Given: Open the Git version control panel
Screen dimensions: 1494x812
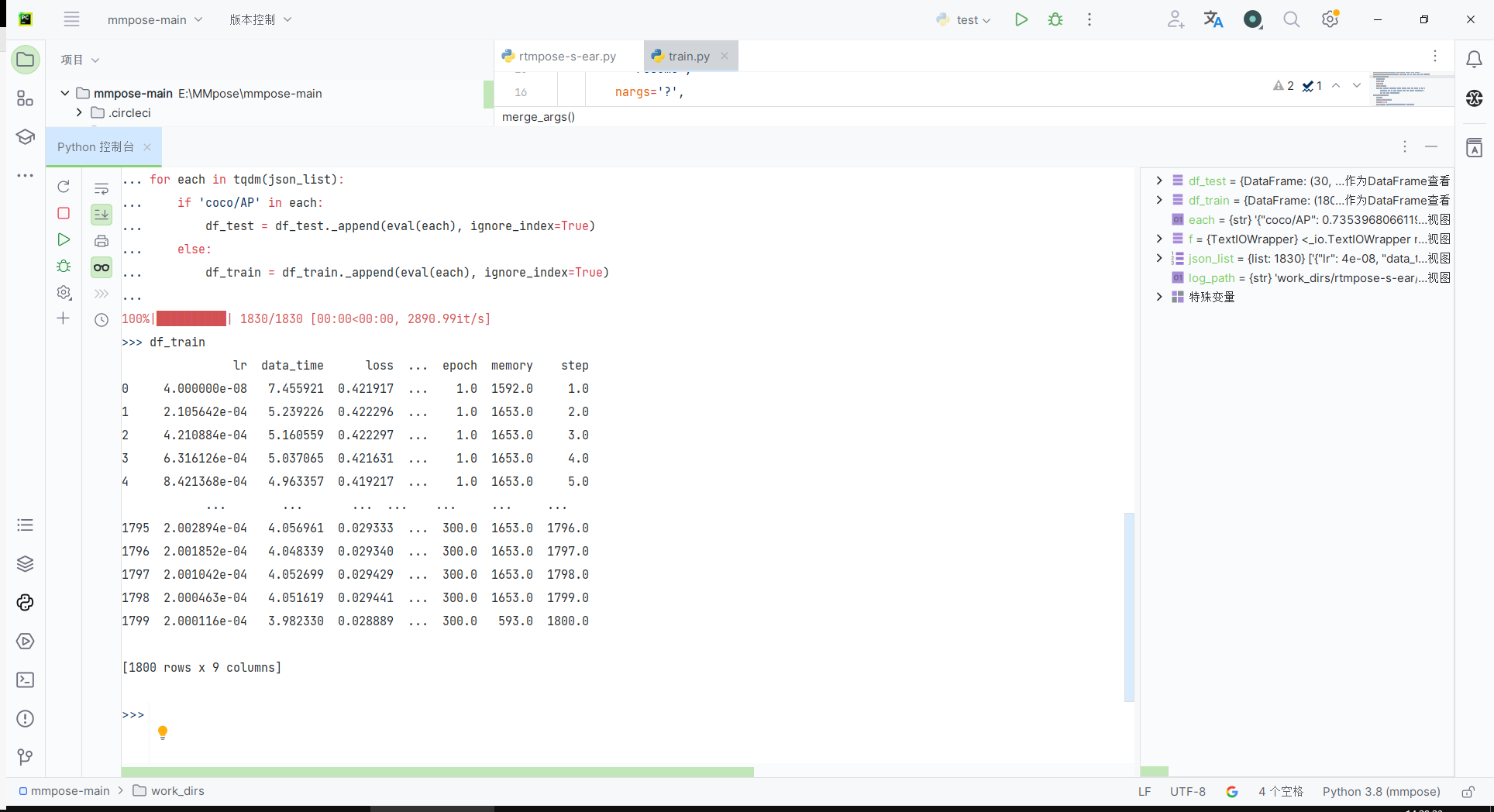Looking at the screenshot, I should 25,757.
